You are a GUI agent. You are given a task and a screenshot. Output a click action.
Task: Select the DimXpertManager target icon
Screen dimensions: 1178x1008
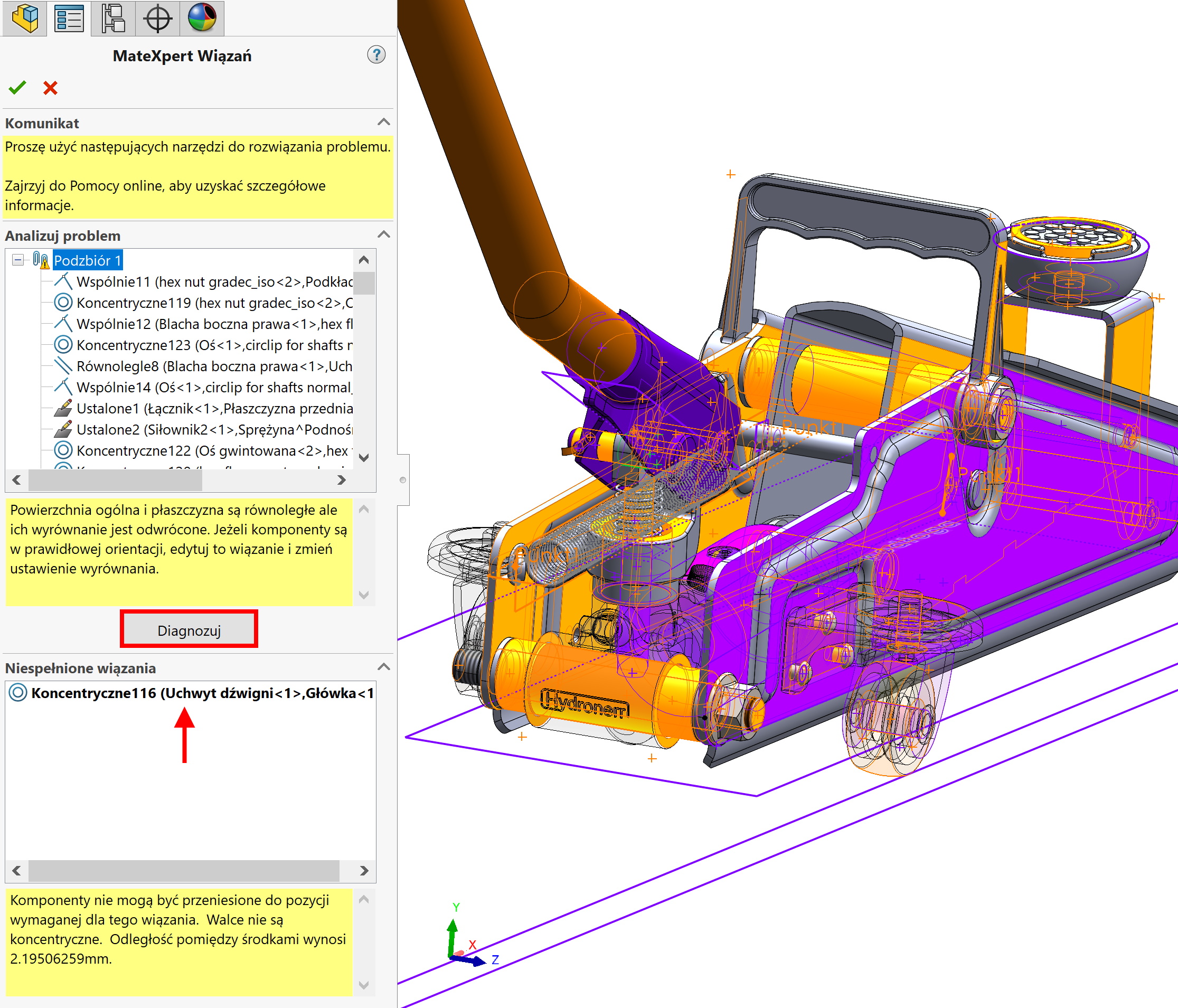pos(157,18)
